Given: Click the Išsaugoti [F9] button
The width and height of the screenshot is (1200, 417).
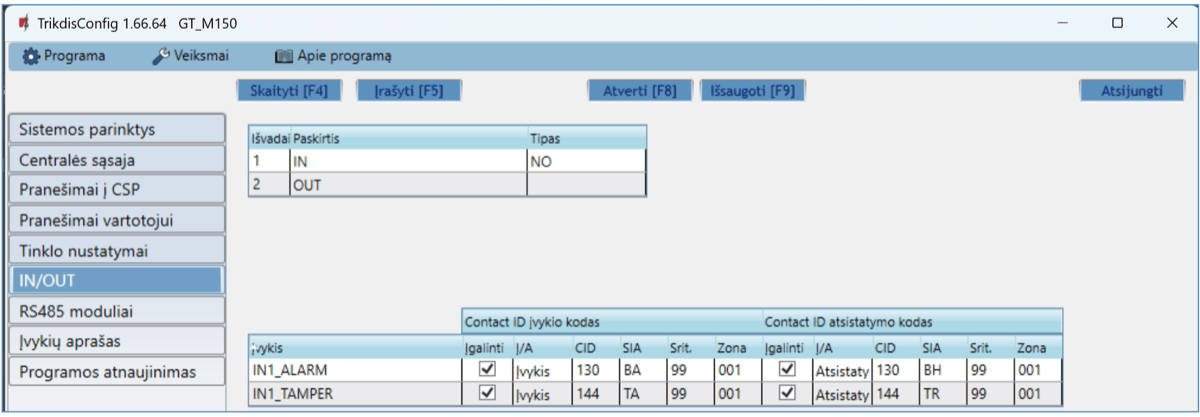Looking at the screenshot, I should pyautogui.click(x=752, y=90).
